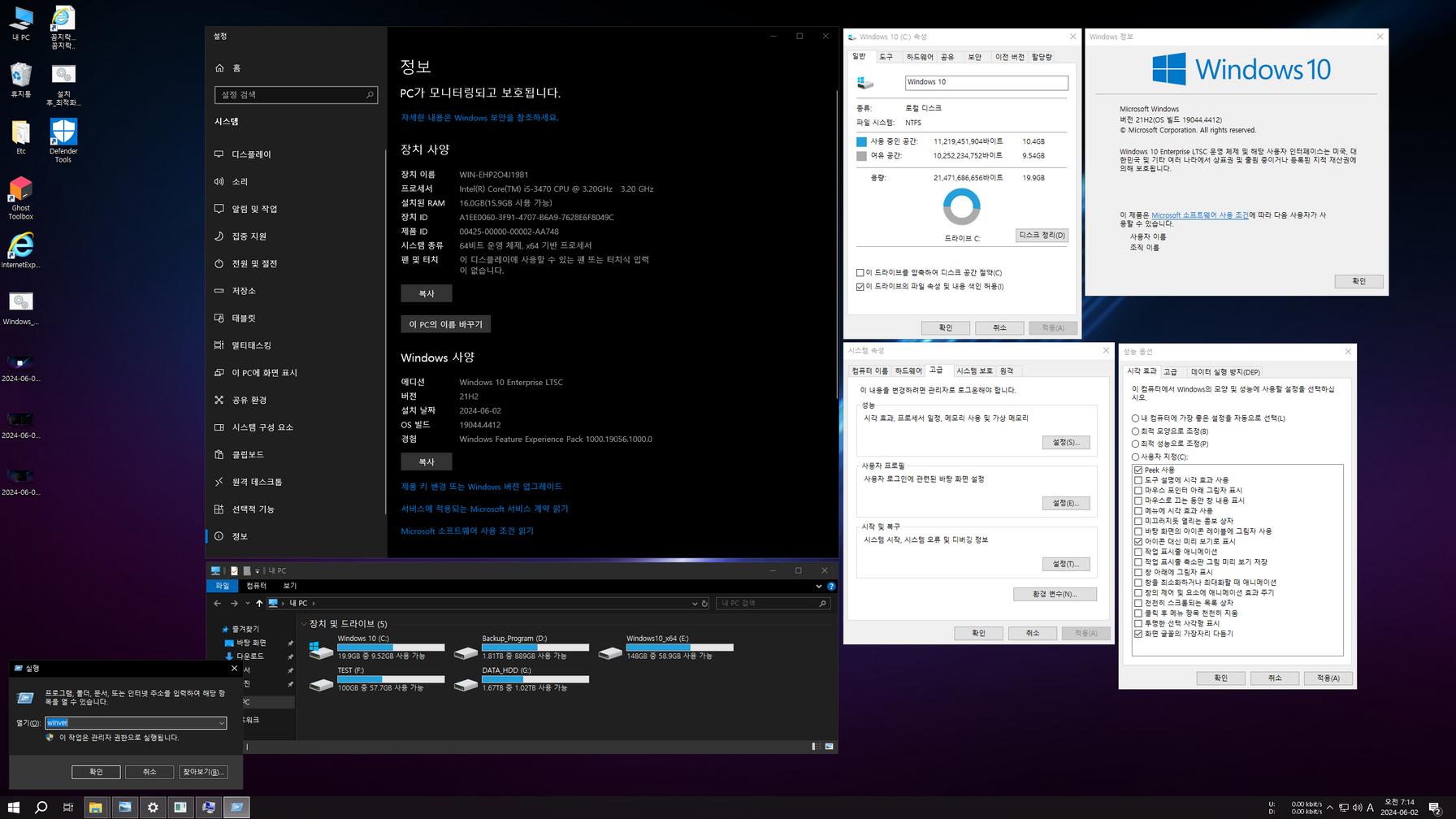Open Explorer help question mark icon
The width and height of the screenshot is (1456, 819).
pos(831,586)
